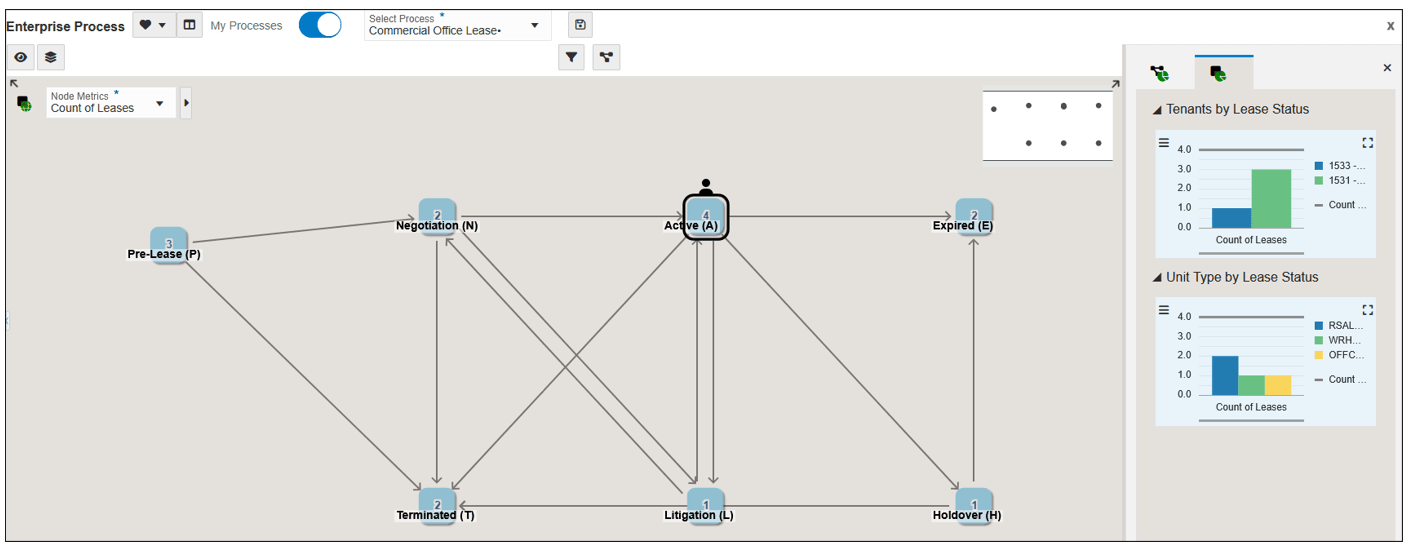
Task: Toggle the My Processes switch
Action: coord(320,25)
